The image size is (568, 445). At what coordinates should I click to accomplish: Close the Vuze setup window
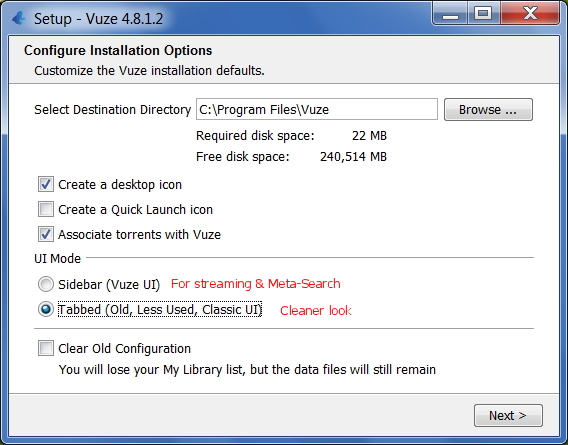click(530, 14)
